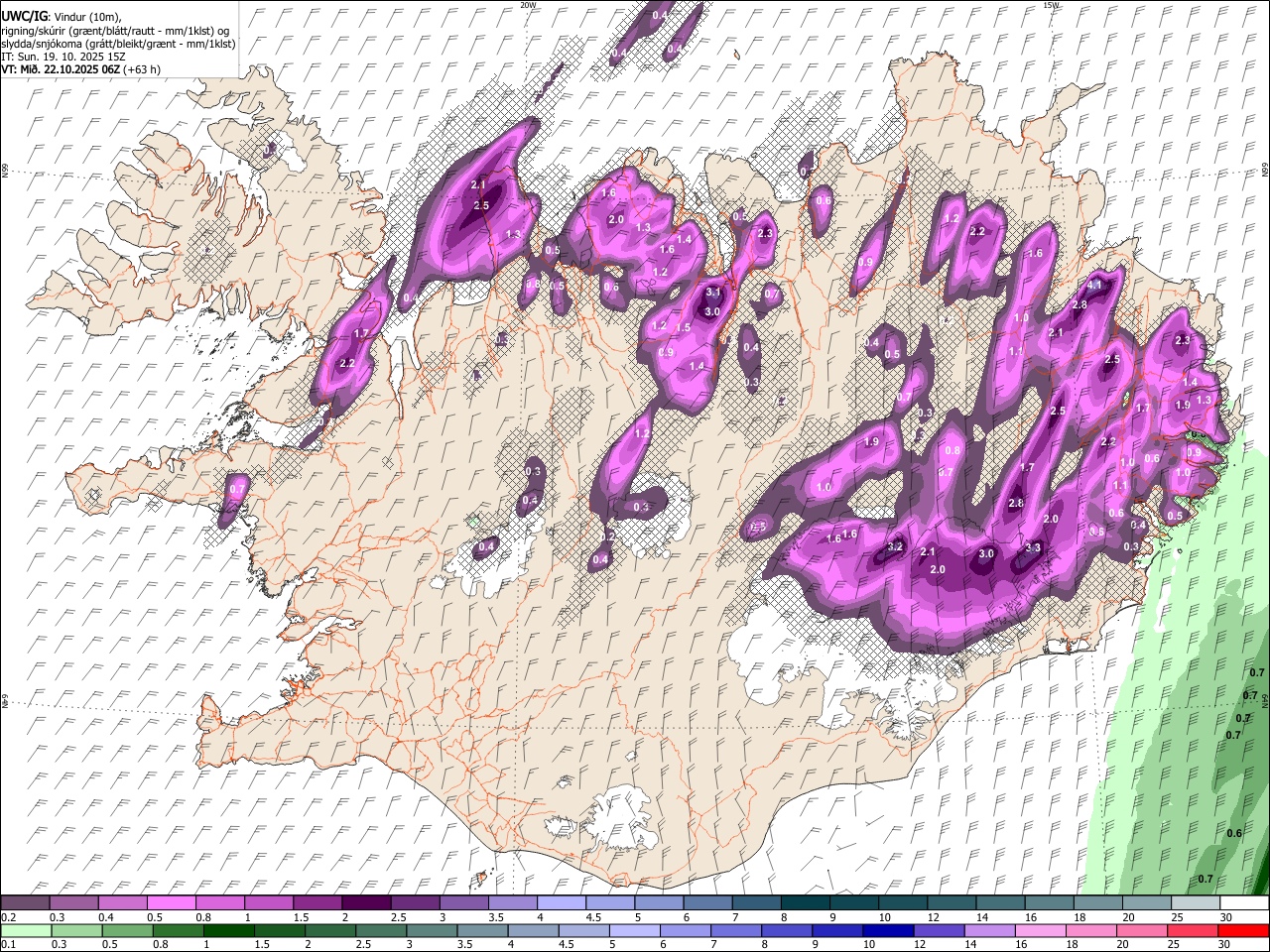Click the 3.2 snowfall value on the map
1270x952 pixels.
click(894, 546)
